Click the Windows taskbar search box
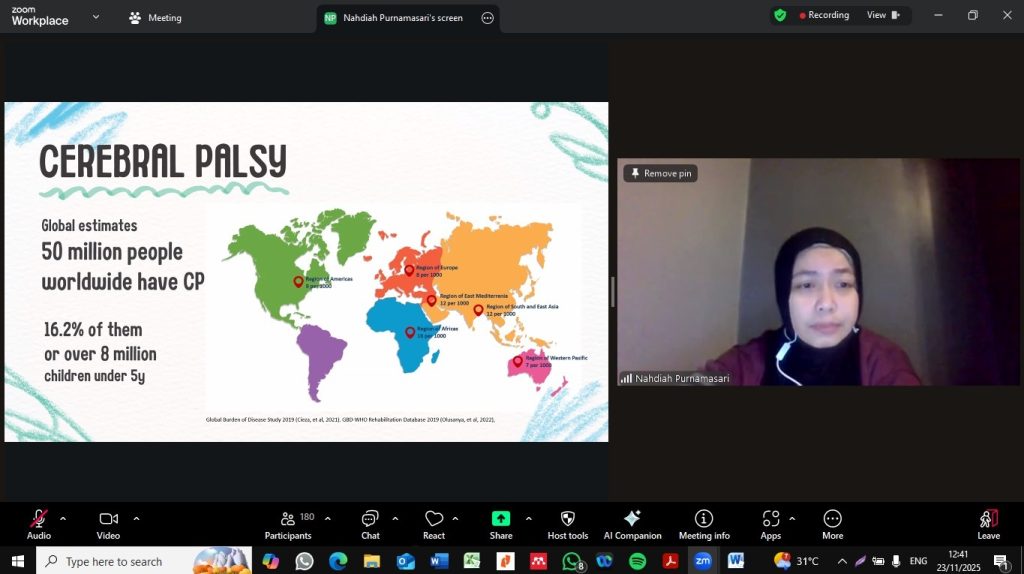The image size is (1024, 574). [125, 561]
